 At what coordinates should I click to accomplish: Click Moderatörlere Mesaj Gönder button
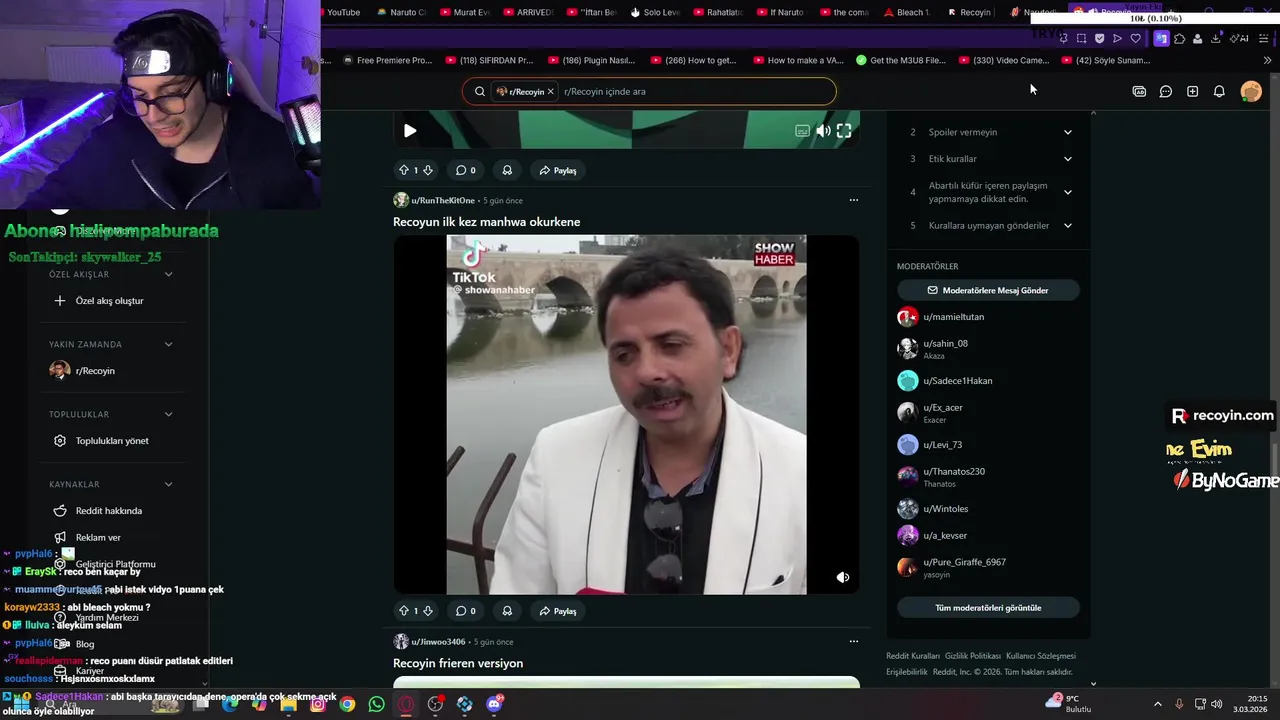click(988, 290)
